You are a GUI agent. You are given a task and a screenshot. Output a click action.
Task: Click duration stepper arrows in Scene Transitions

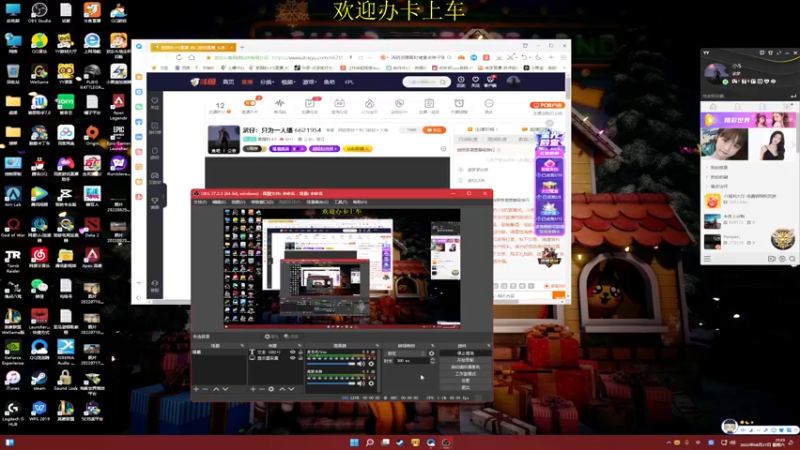click(433, 361)
